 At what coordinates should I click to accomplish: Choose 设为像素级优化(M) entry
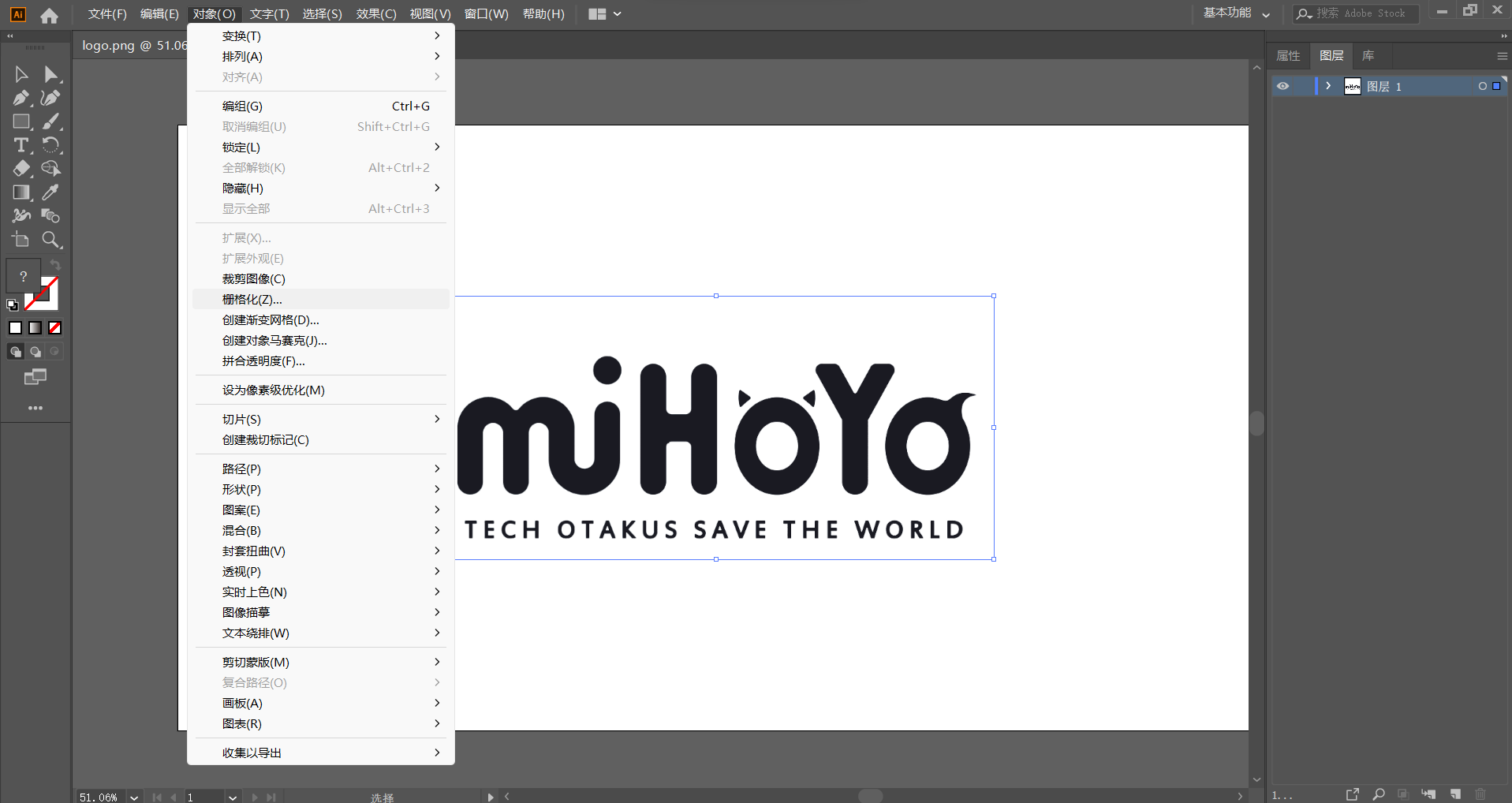click(321, 390)
